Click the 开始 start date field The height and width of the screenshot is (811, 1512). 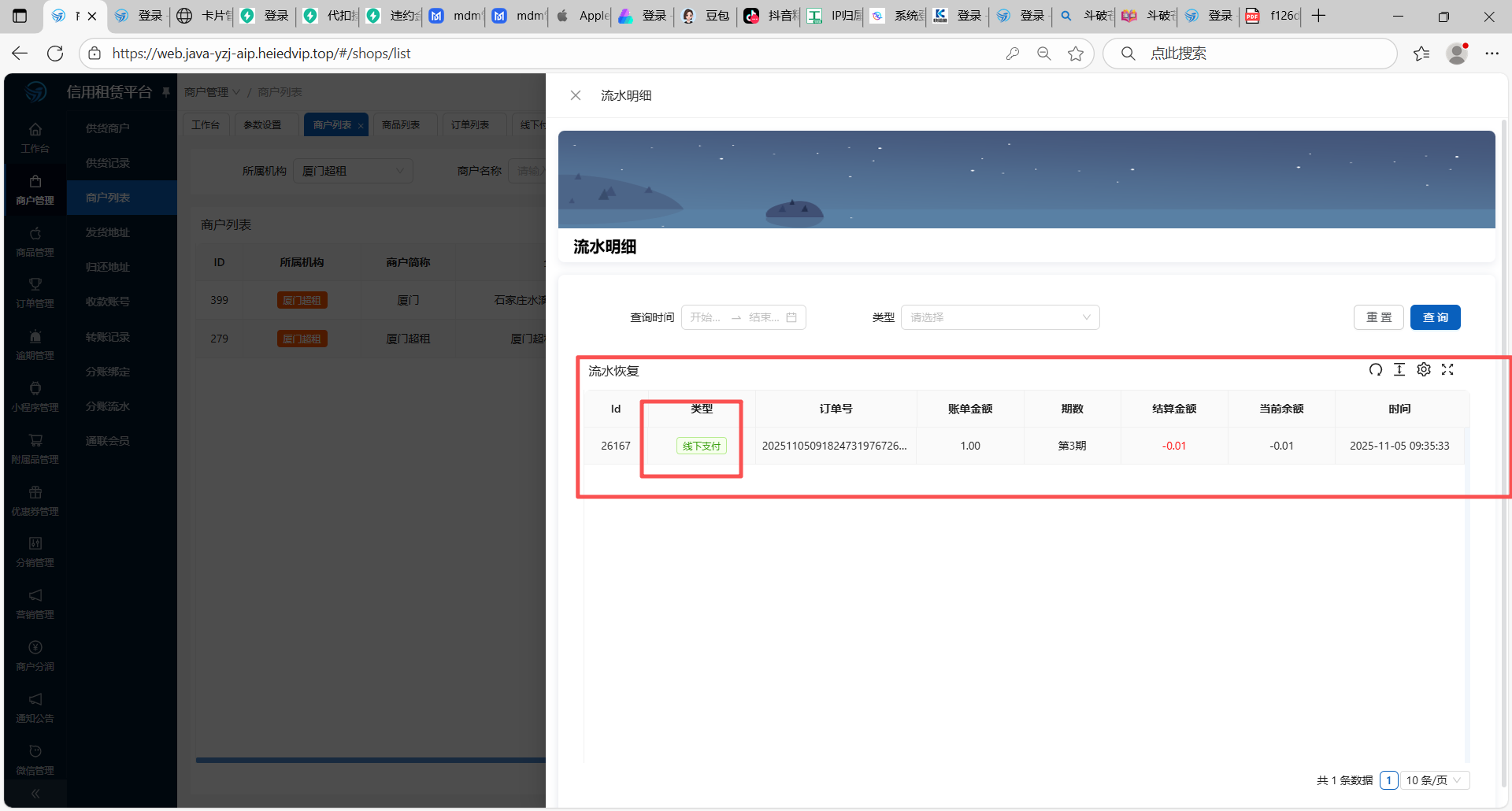[x=705, y=317]
